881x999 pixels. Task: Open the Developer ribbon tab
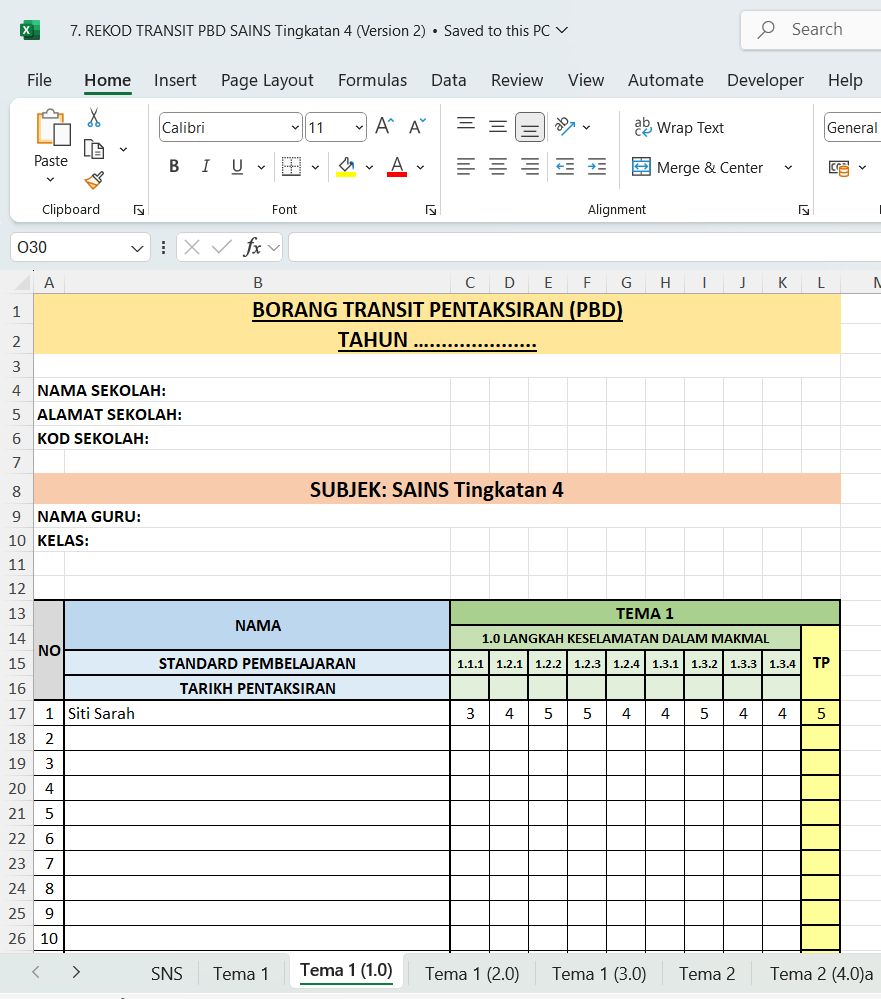[x=765, y=80]
